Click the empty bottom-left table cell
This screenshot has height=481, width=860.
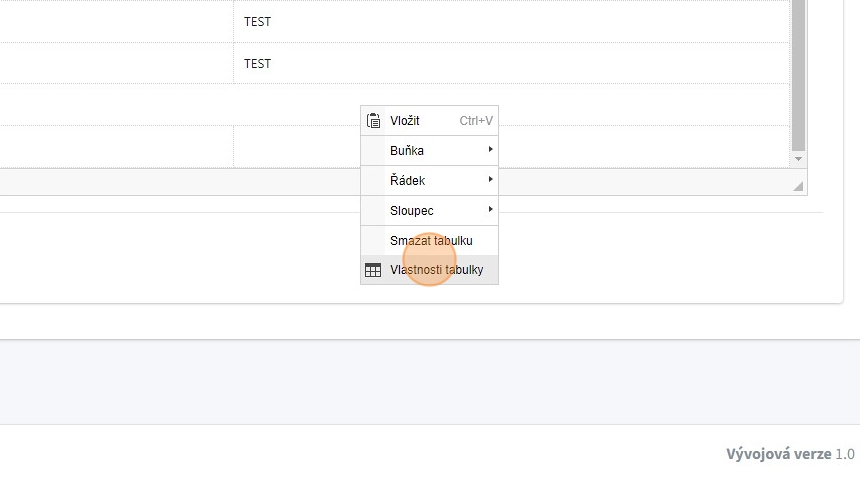tap(115, 146)
